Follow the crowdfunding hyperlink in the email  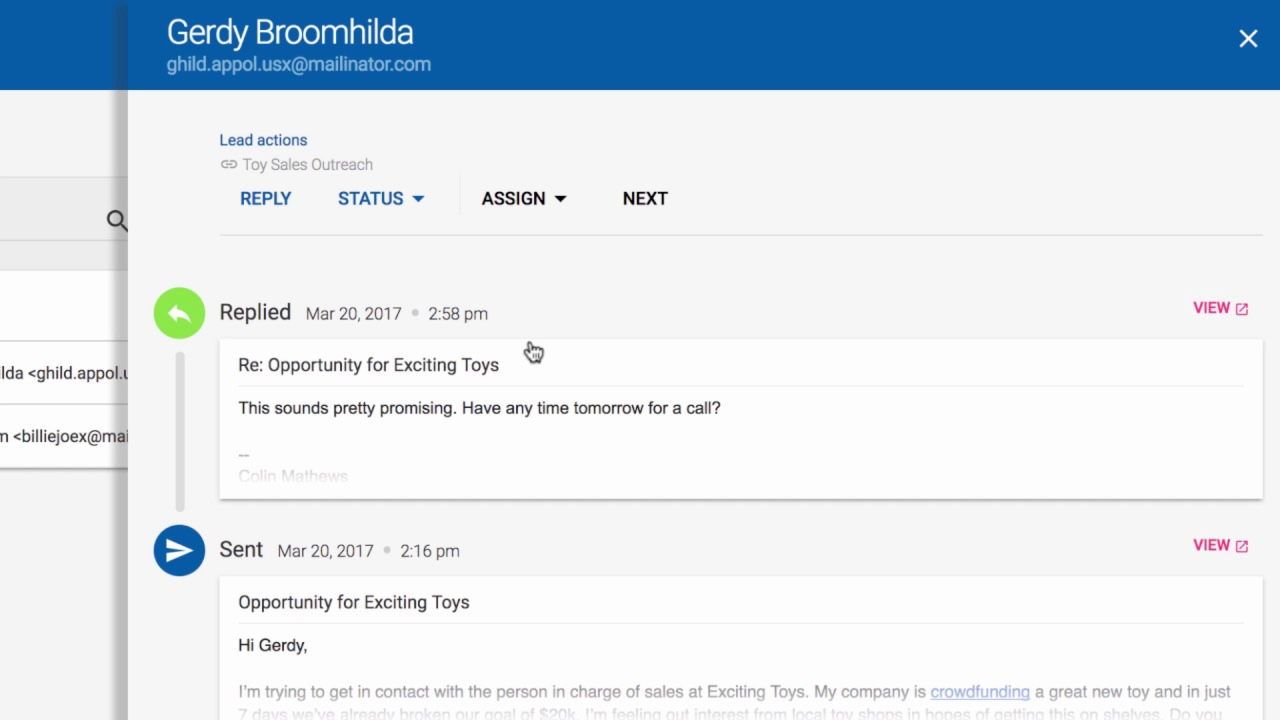click(980, 692)
